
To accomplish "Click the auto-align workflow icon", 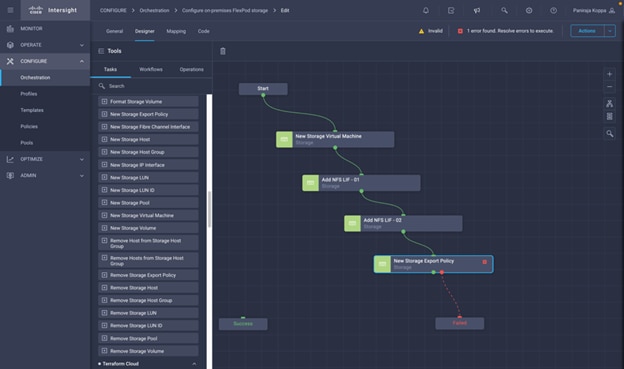I will click(x=609, y=103).
